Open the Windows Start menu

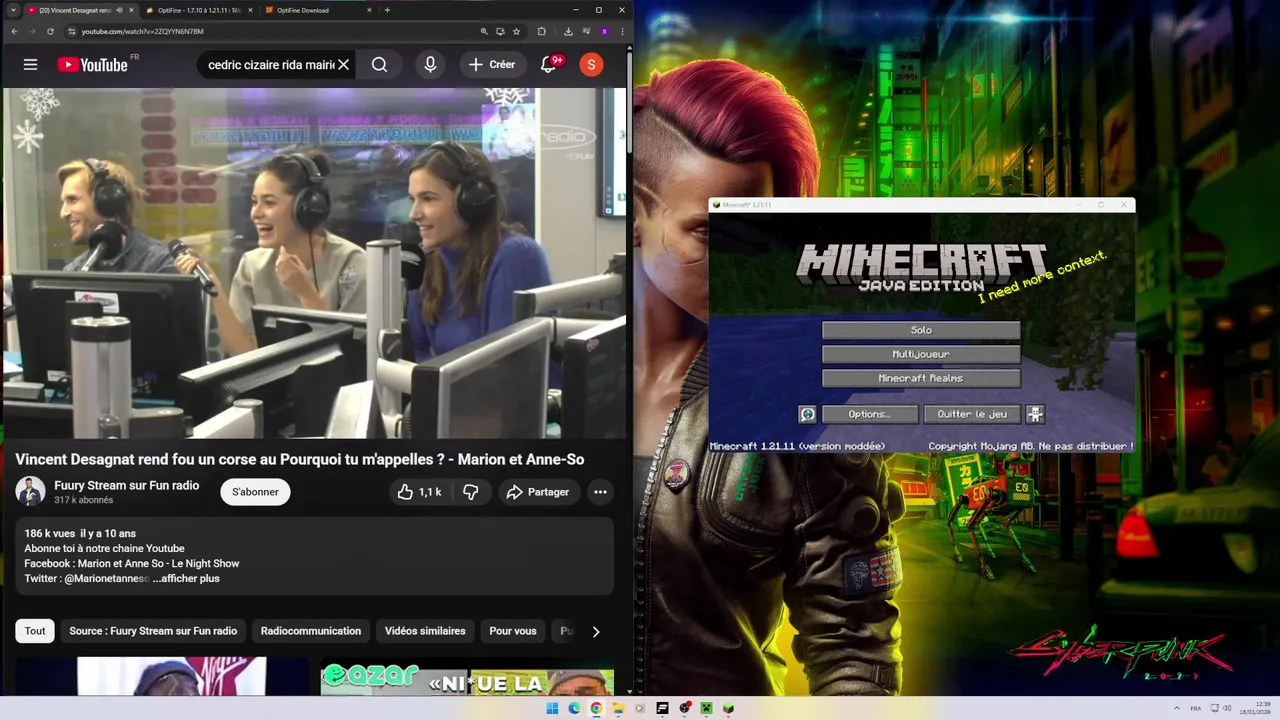point(552,708)
